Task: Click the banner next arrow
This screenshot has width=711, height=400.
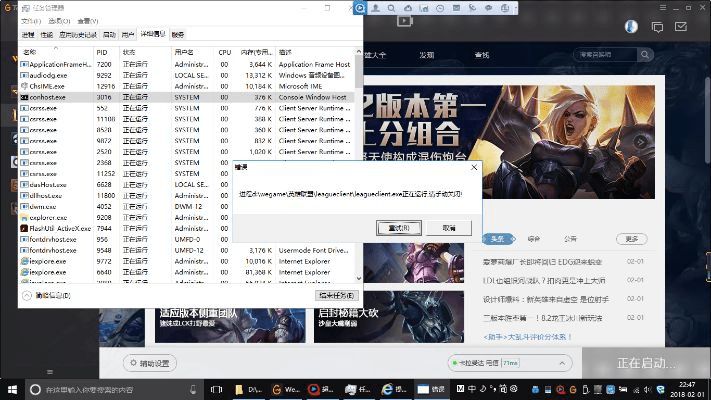Action: 640,142
